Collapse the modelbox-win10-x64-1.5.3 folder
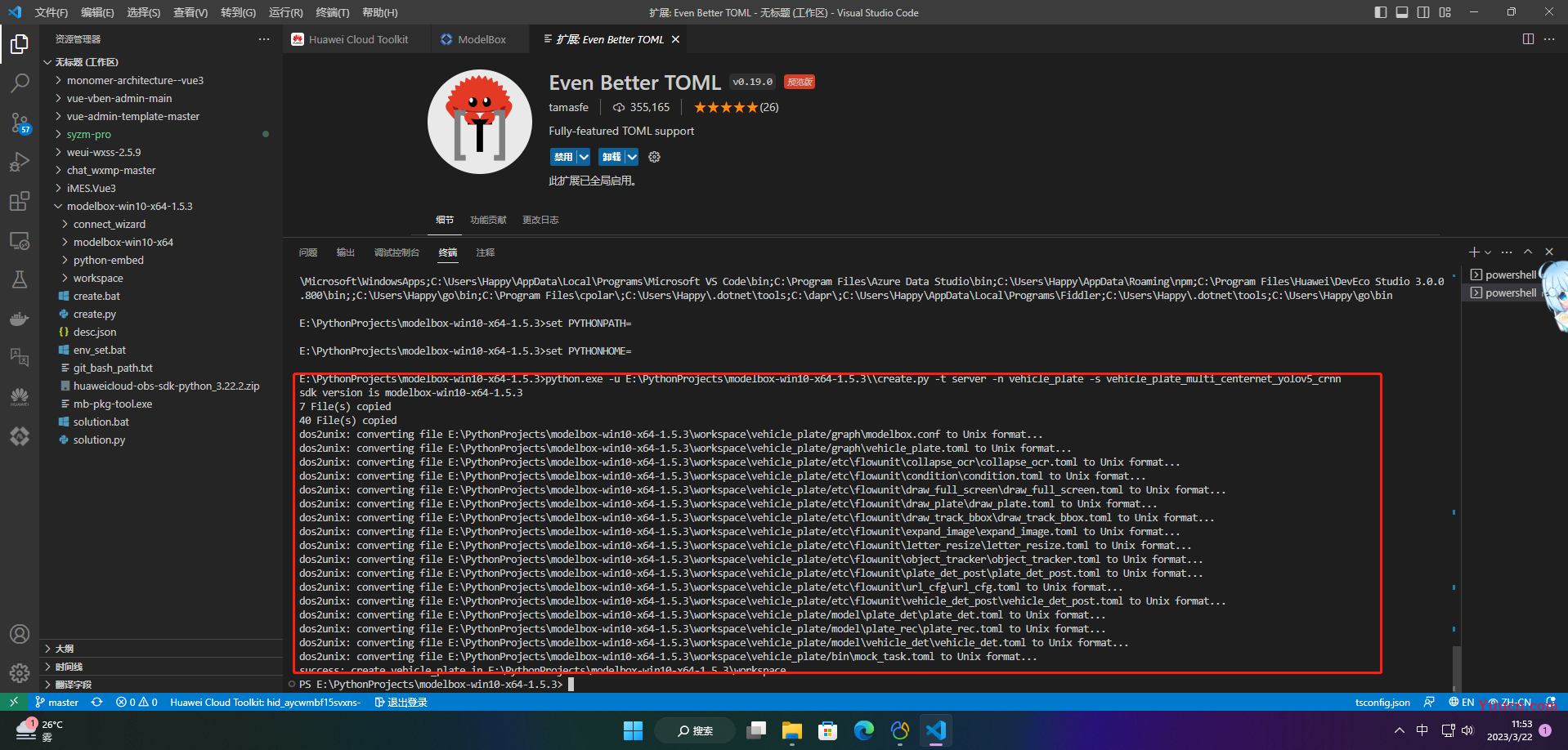This screenshot has height=750, width=1568. [x=130, y=206]
